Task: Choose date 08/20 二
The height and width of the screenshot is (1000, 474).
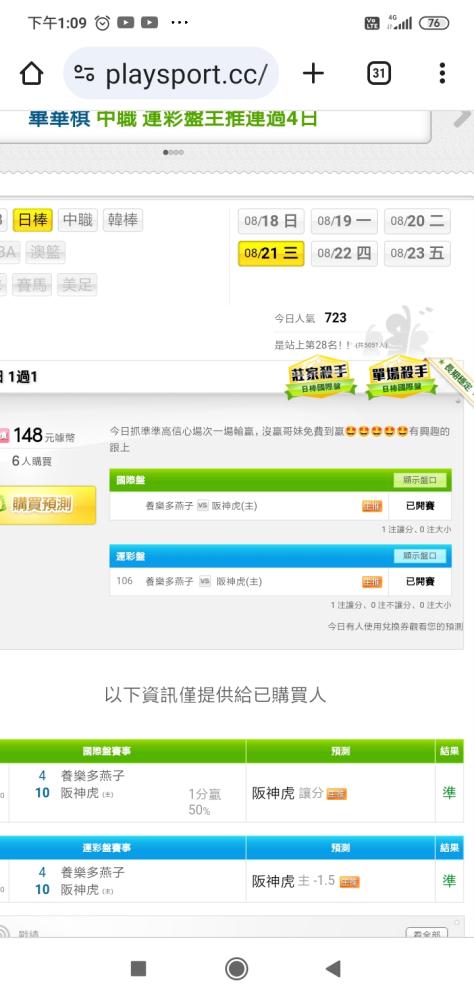Action: (x=417, y=221)
